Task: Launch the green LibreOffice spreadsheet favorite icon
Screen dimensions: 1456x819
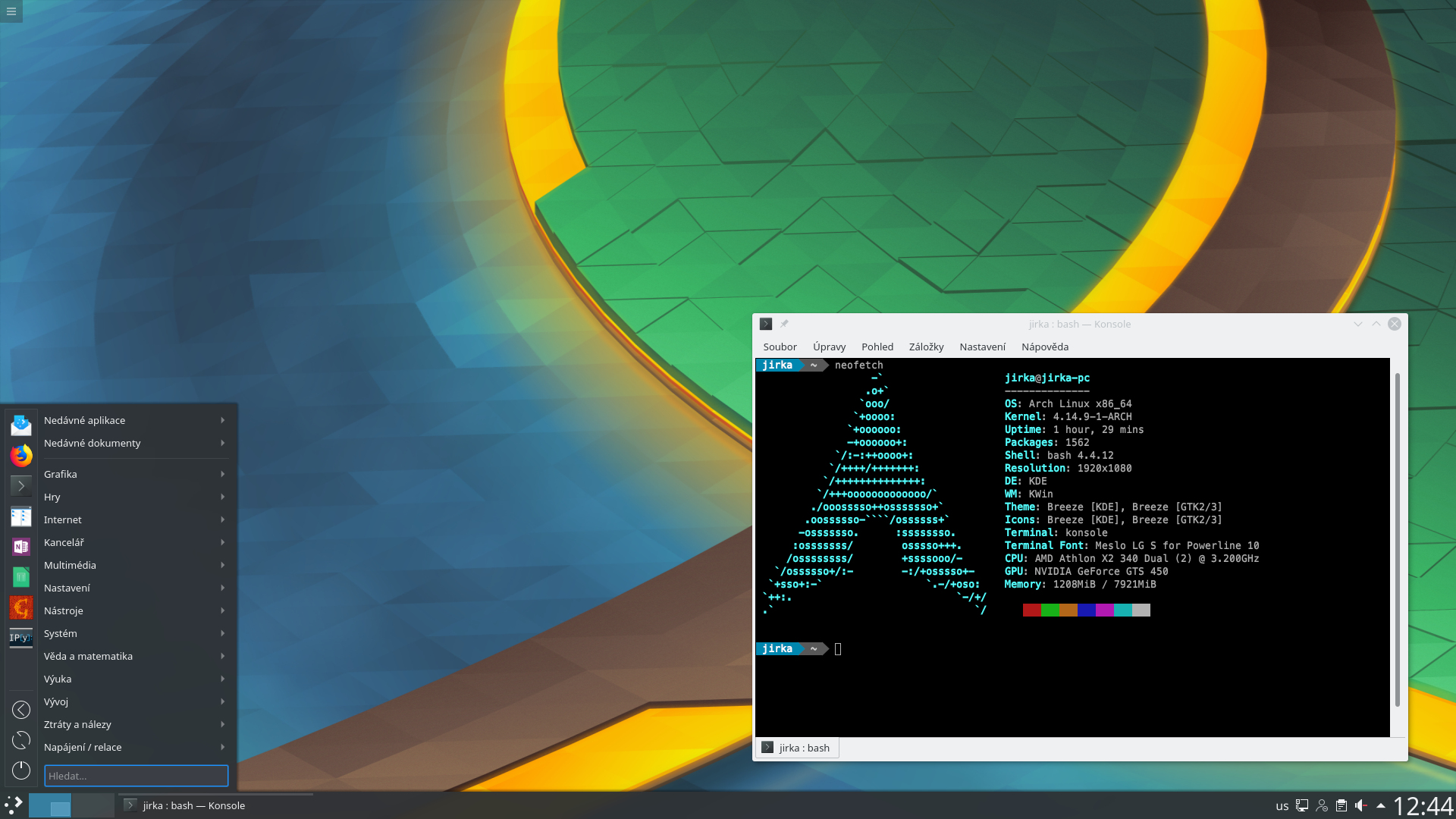Action: (x=21, y=577)
